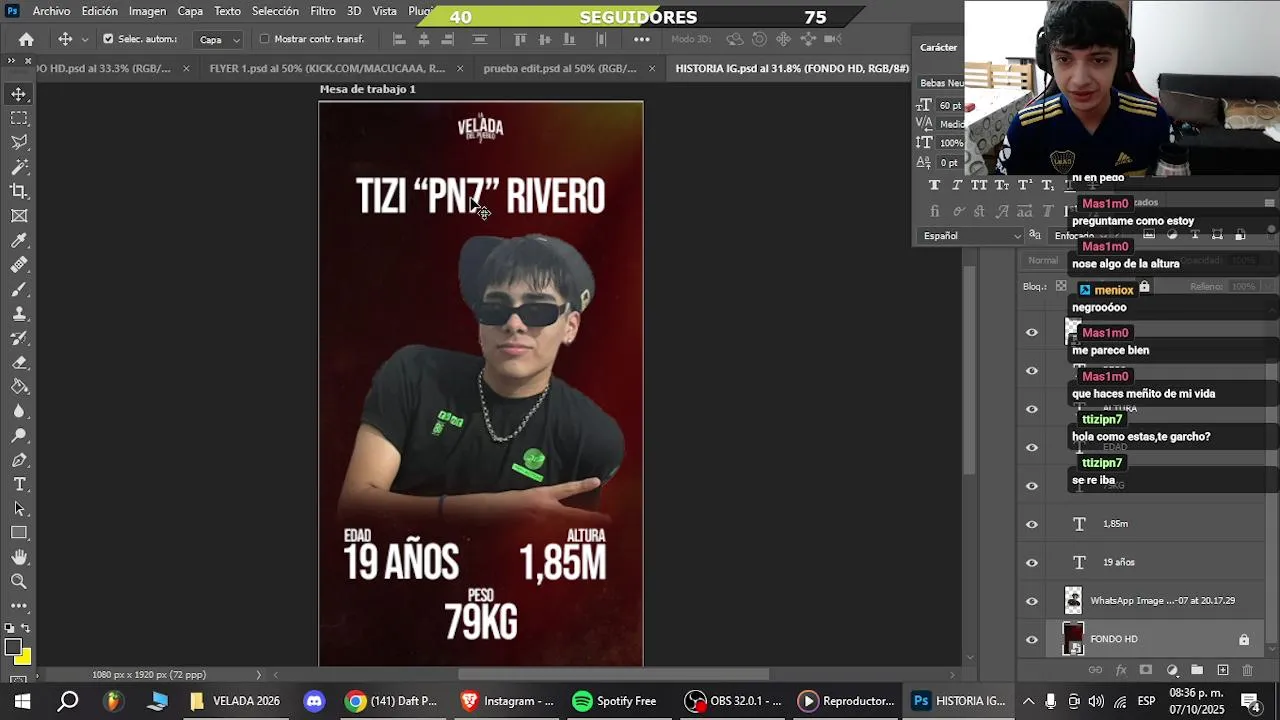Add layer style using fx icon
Screen dimensions: 1280x720
pyautogui.click(x=1121, y=670)
